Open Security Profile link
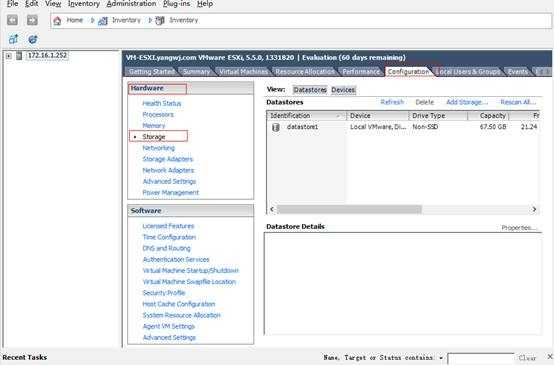The width and height of the screenshot is (554, 365). [x=164, y=293]
